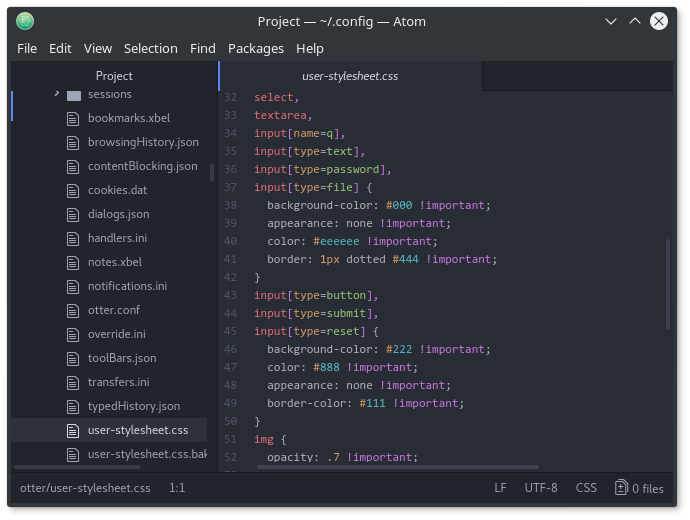Change the UTF-8 encoding selector

541,488
